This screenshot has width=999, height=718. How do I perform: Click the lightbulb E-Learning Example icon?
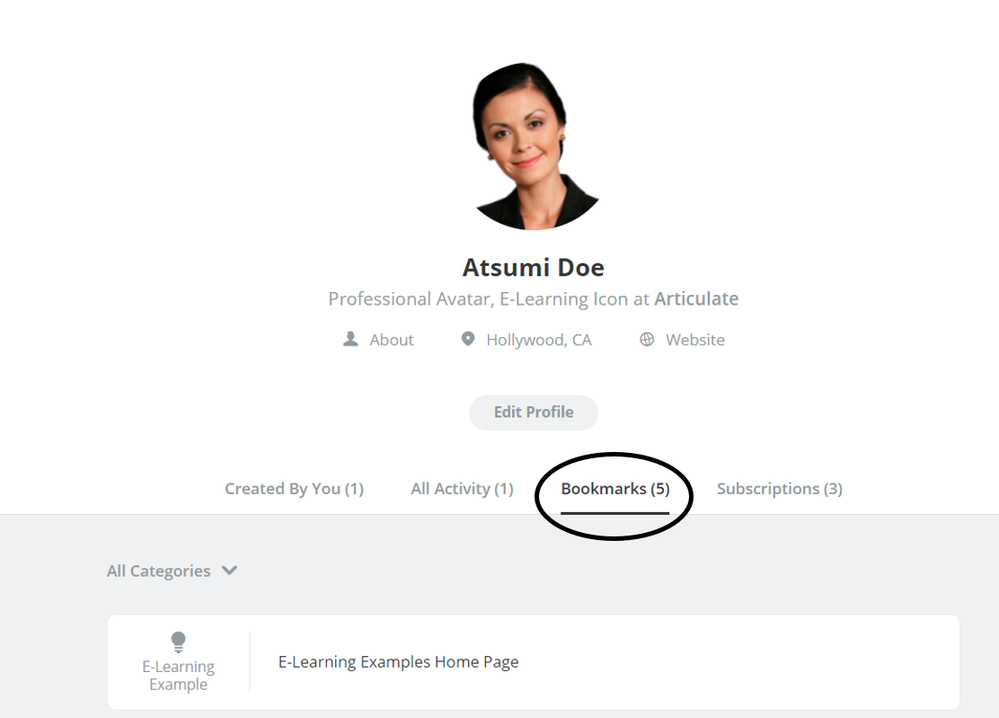(x=178, y=642)
